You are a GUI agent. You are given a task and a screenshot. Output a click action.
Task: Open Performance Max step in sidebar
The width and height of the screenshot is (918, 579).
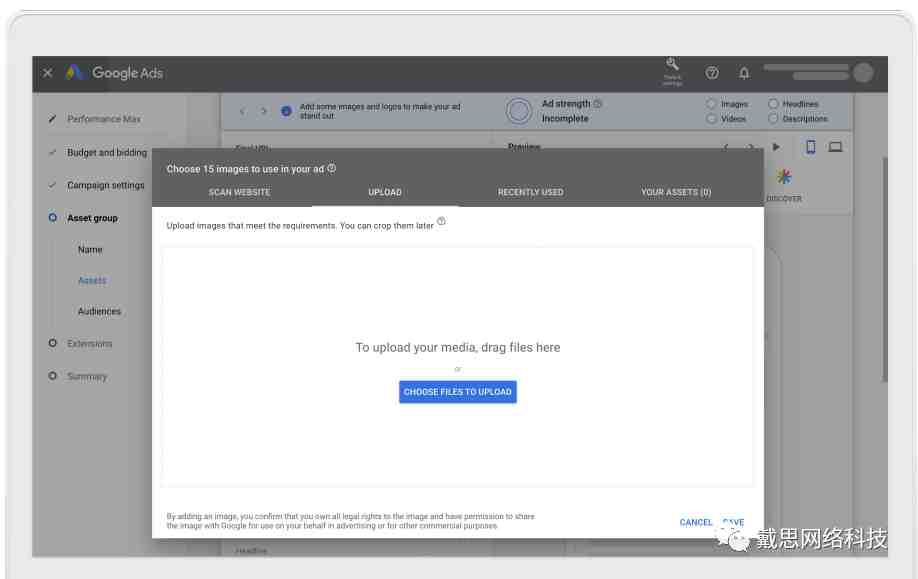pos(104,119)
